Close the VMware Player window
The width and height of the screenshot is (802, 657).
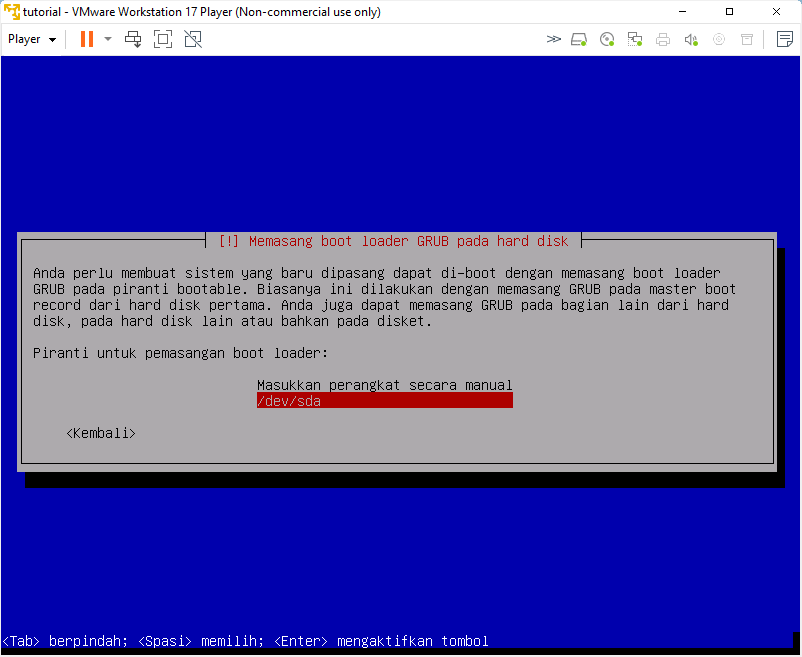click(x=776, y=11)
